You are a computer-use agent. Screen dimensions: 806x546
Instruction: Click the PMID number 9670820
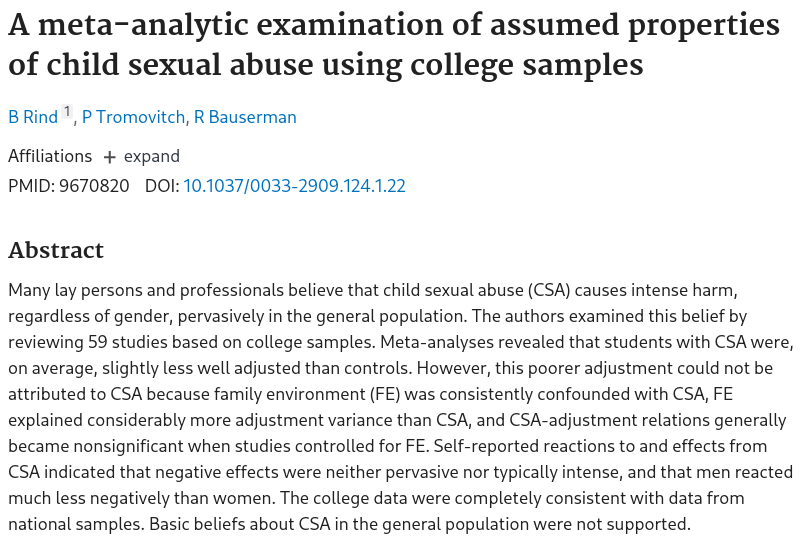click(x=95, y=186)
